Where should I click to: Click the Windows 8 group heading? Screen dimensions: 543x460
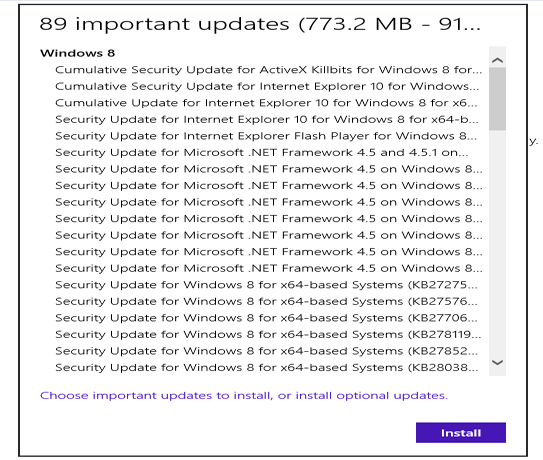(x=77, y=53)
